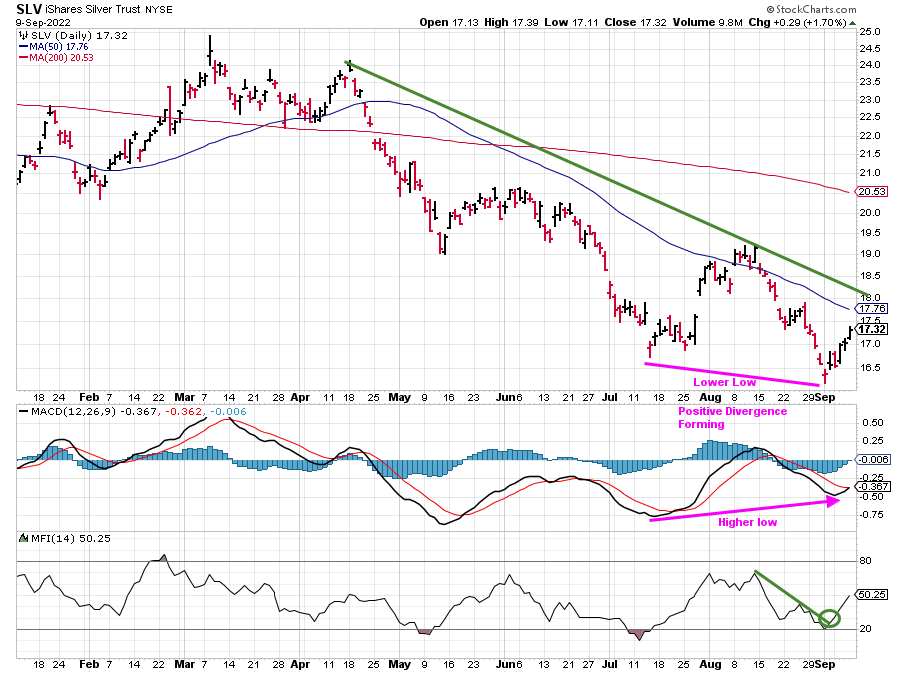The height and width of the screenshot is (673, 900).
Task: Click the 22.0 price axis label
Action: tap(870, 135)
